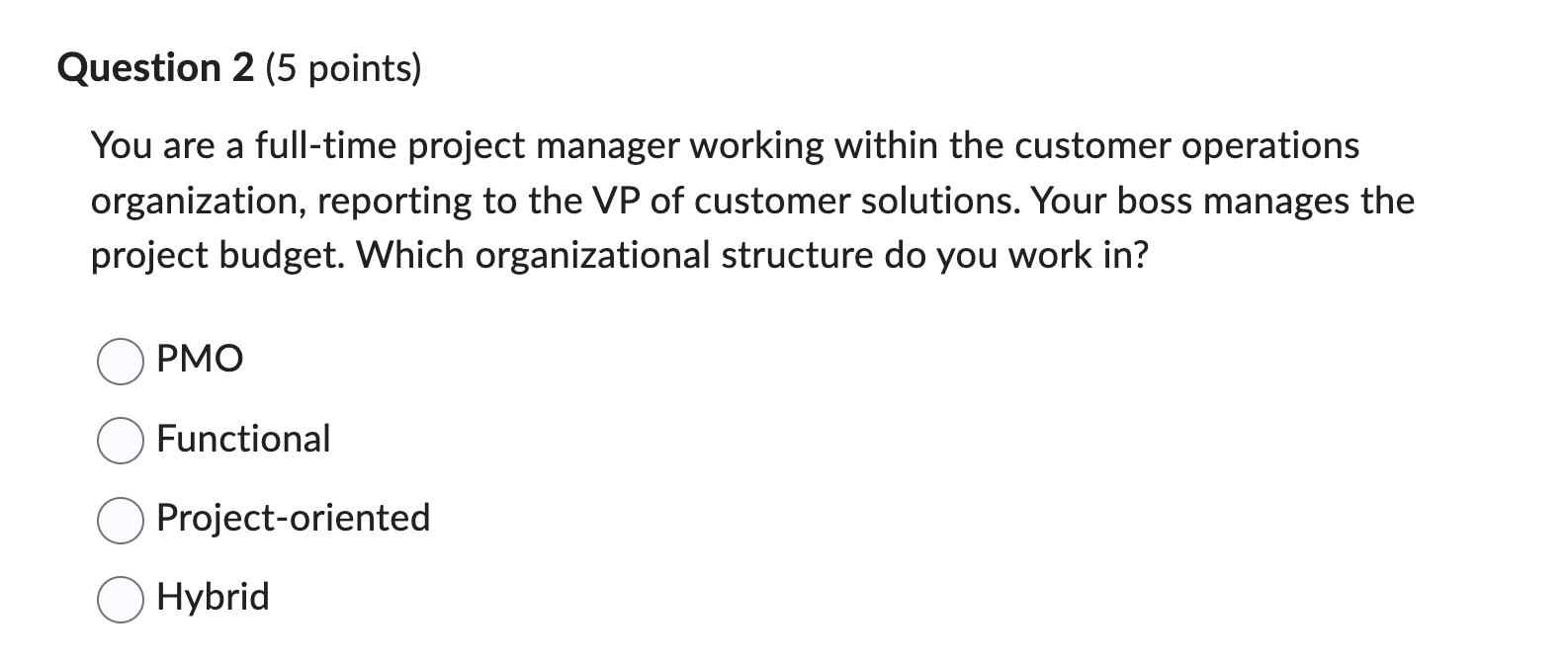This screenshot has height=660, width=1568.
Task: Mark Hybrid as the organizational structure
Action: [121, 598]
